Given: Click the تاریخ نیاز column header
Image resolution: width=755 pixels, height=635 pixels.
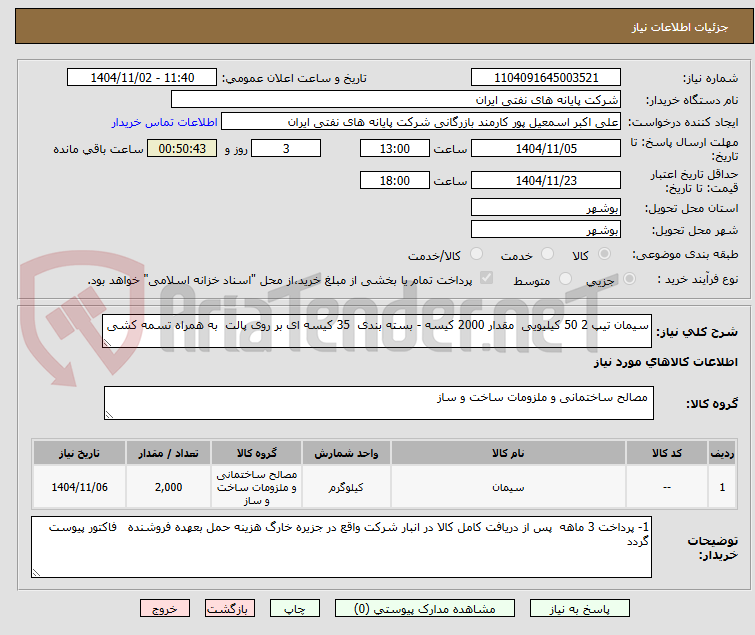Looking at the screenshot, I should pyautogui.click(x=79, y=454).
